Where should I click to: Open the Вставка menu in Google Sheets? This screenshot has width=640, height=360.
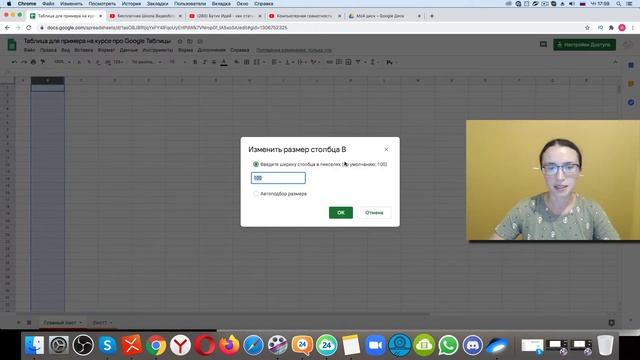84,50
